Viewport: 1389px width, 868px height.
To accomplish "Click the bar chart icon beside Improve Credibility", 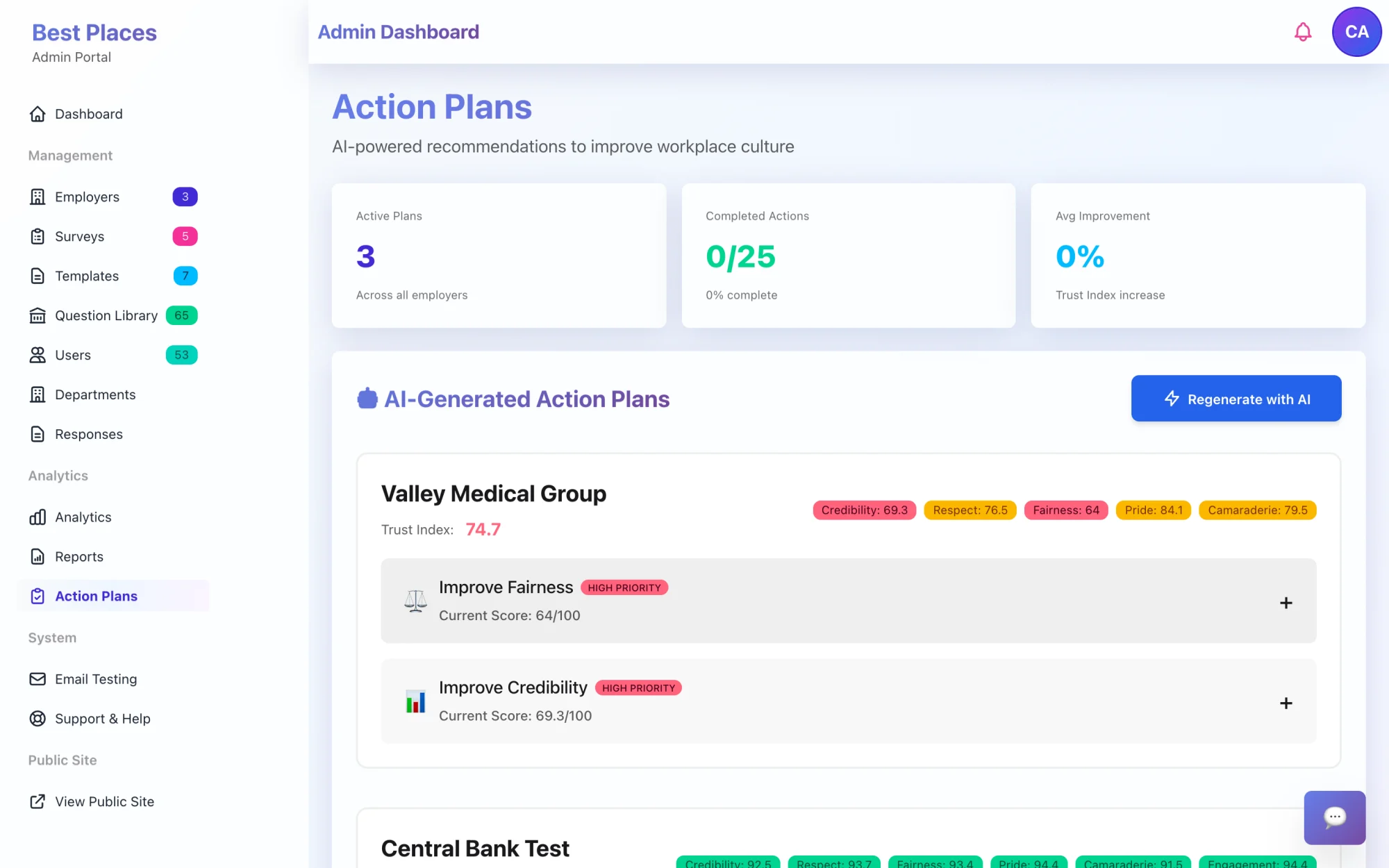I will 415,701.
